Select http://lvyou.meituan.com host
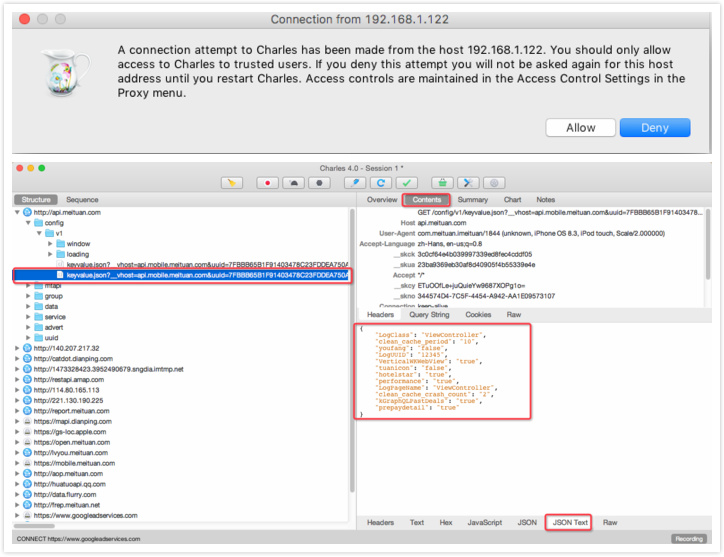Image resolution: width=724 pixels, height=557 pixels. tap(71, 453)
